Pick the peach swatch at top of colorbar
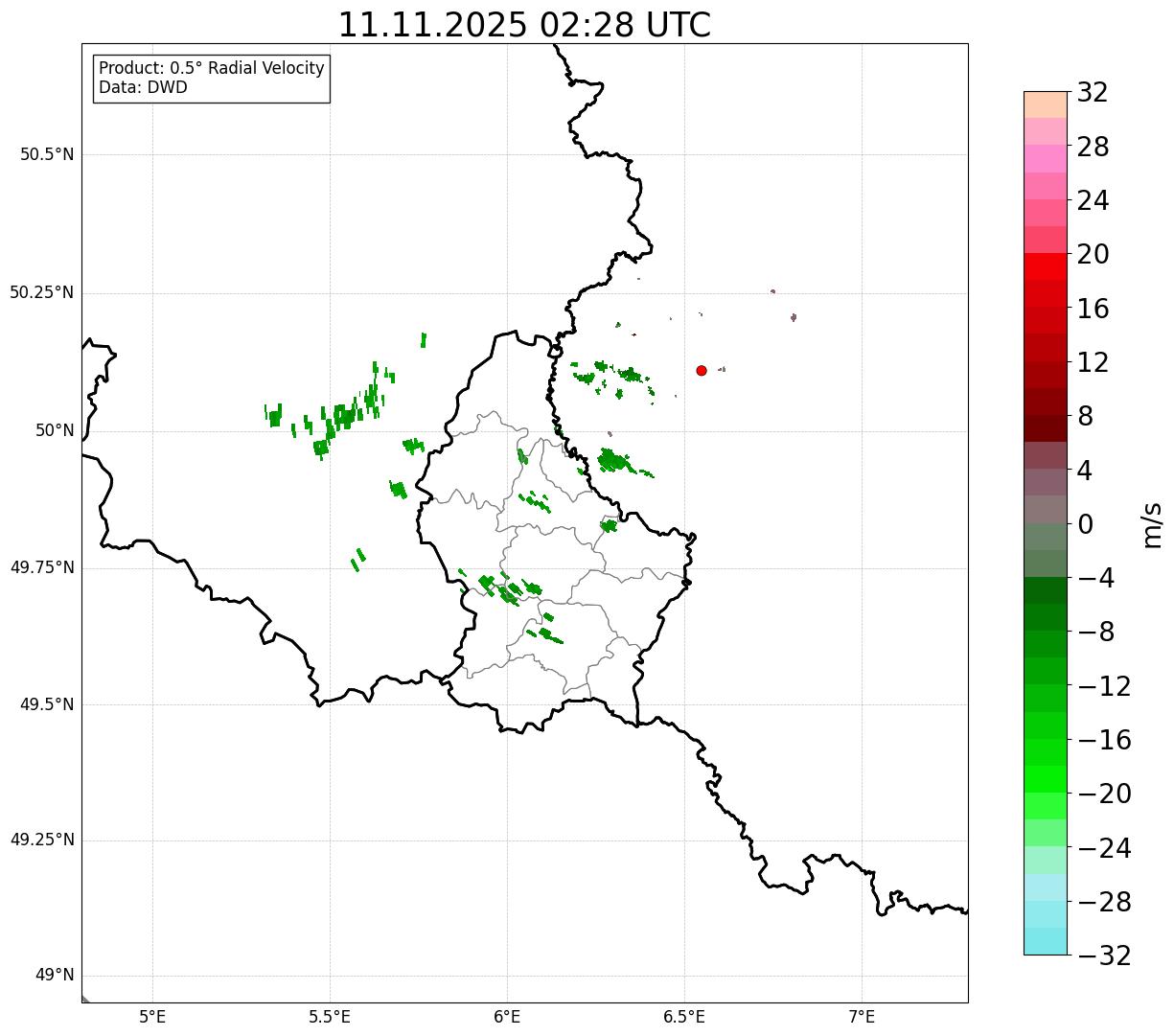Image resolution: width=1174 pixels, height=1036 pixels. coord(1046,104)
